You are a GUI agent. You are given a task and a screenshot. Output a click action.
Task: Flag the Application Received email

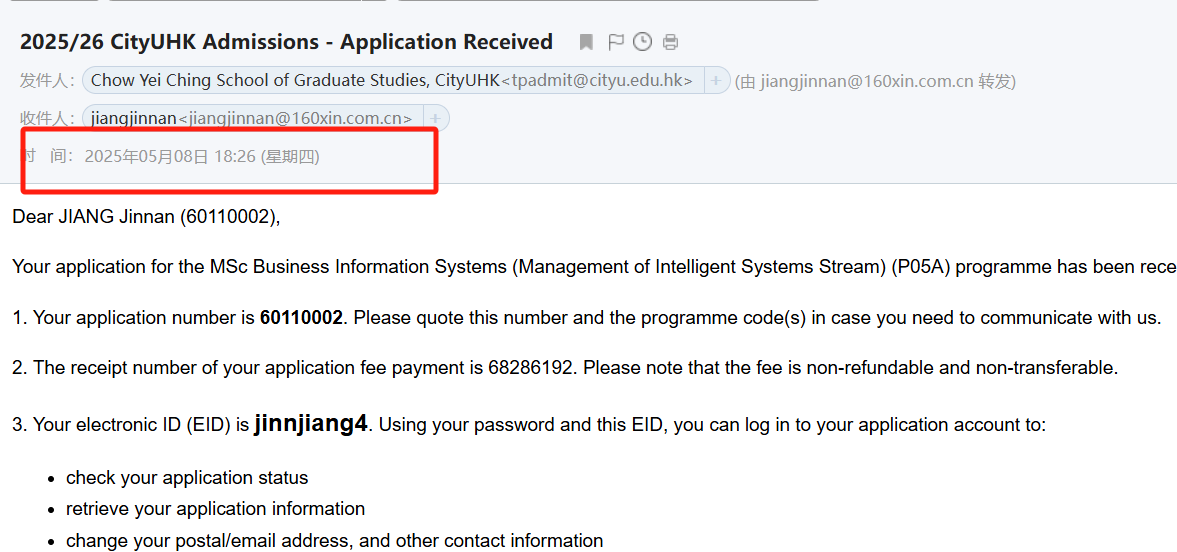(x=615, y=42)
